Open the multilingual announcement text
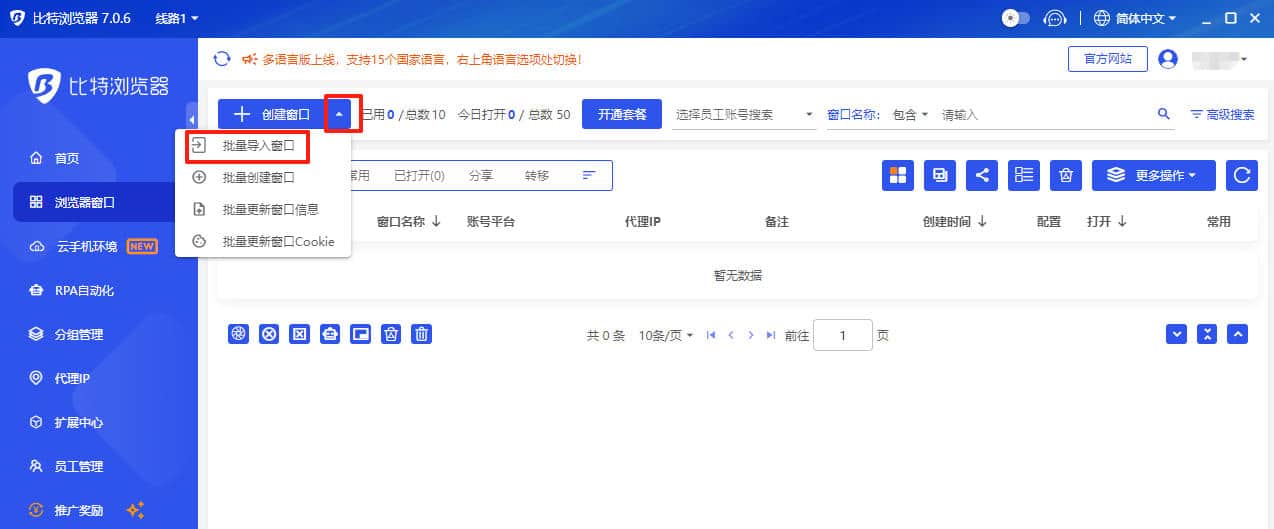This screenshot has height=529, width=1274. coord(422,59)
